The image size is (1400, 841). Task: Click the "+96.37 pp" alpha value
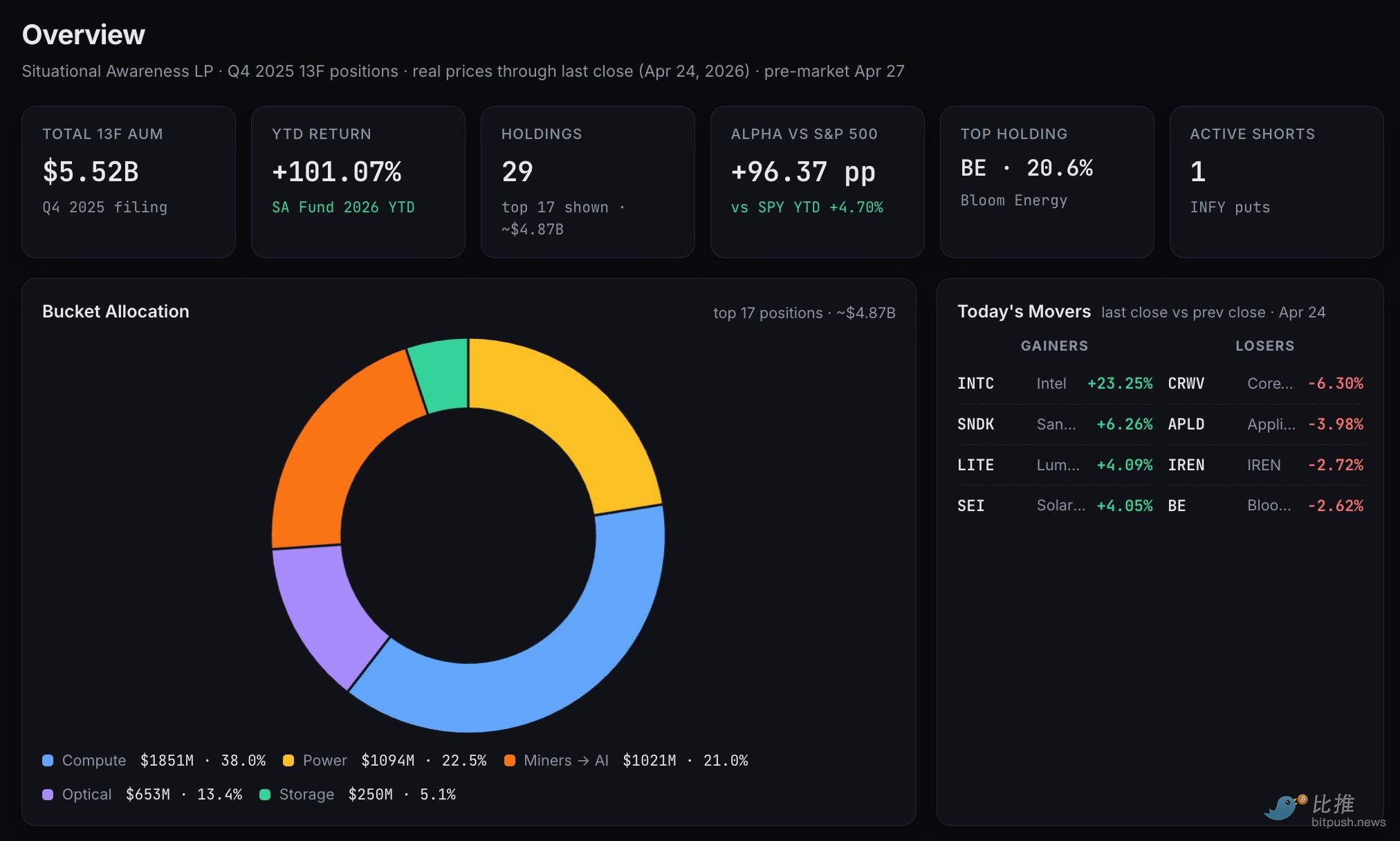(x=804, y=172)
